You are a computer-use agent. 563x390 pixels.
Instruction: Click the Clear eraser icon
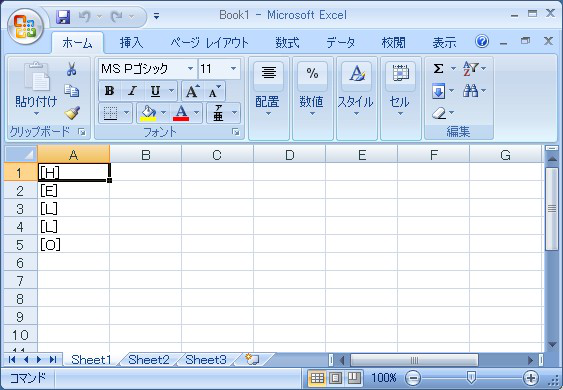[x=439, y=113]
